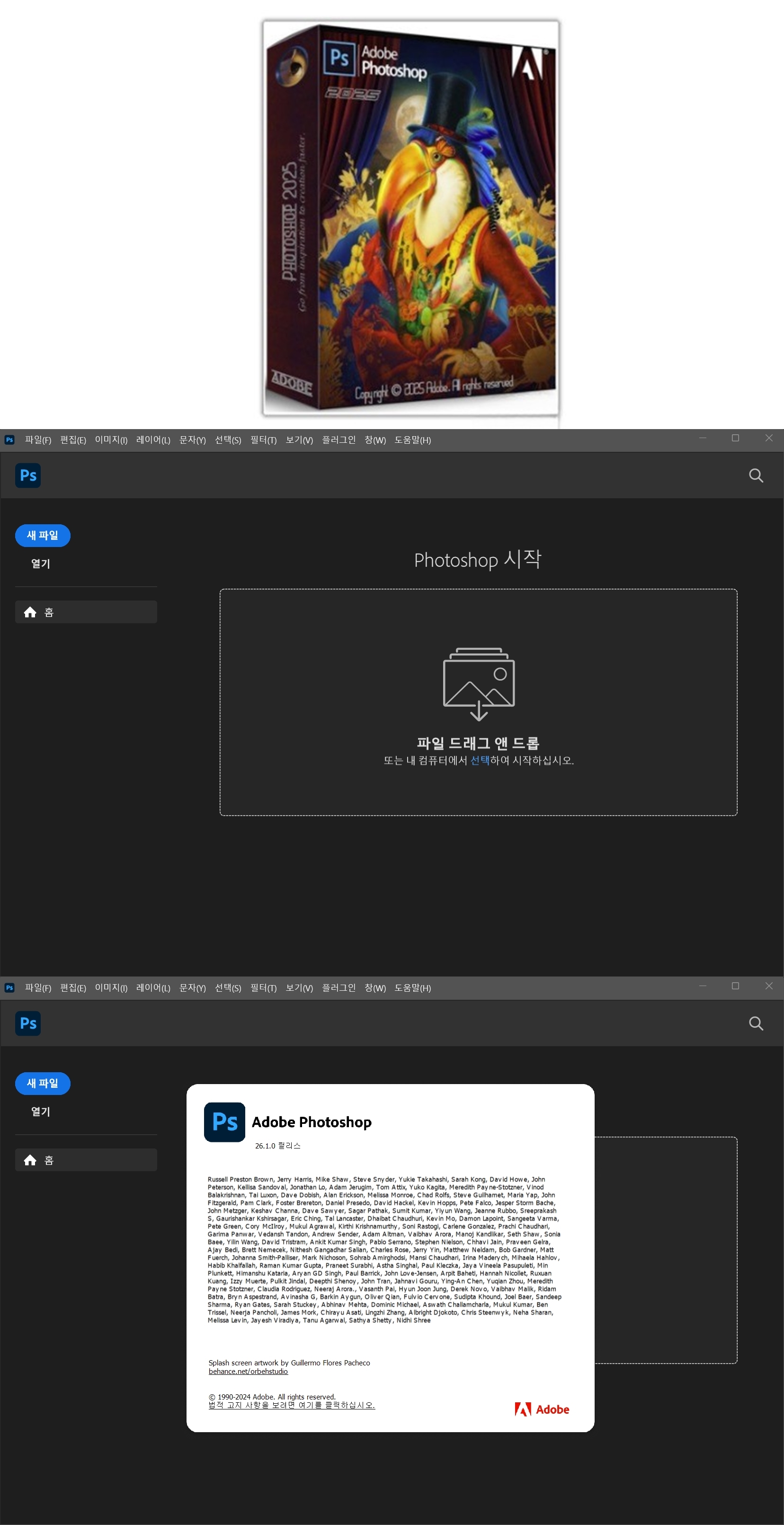The image size is (784, 1525).
Task: Minimize the lower Photoshop window
Action: coord(703,986)
